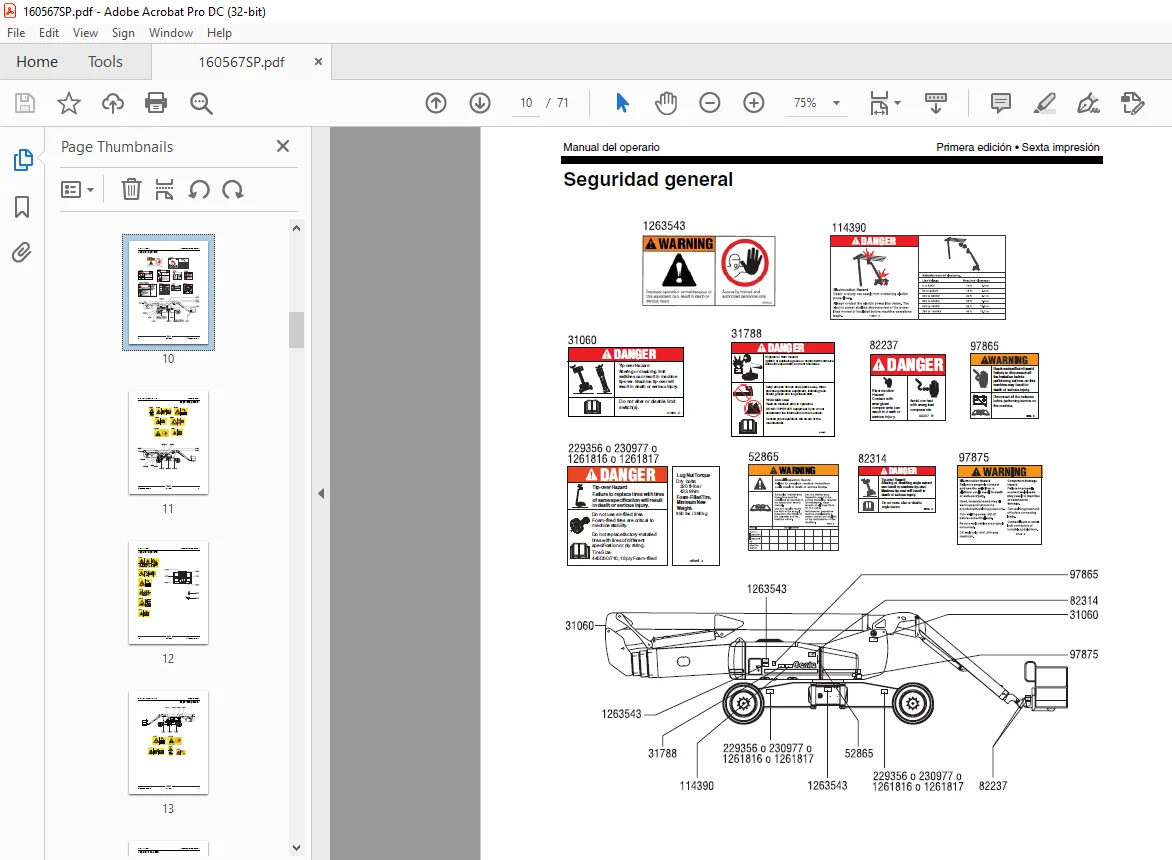Image resolution: width=1172 pixels, height=860 pixels.
Task: Rotate page clockwise
Action: point(233,190)
